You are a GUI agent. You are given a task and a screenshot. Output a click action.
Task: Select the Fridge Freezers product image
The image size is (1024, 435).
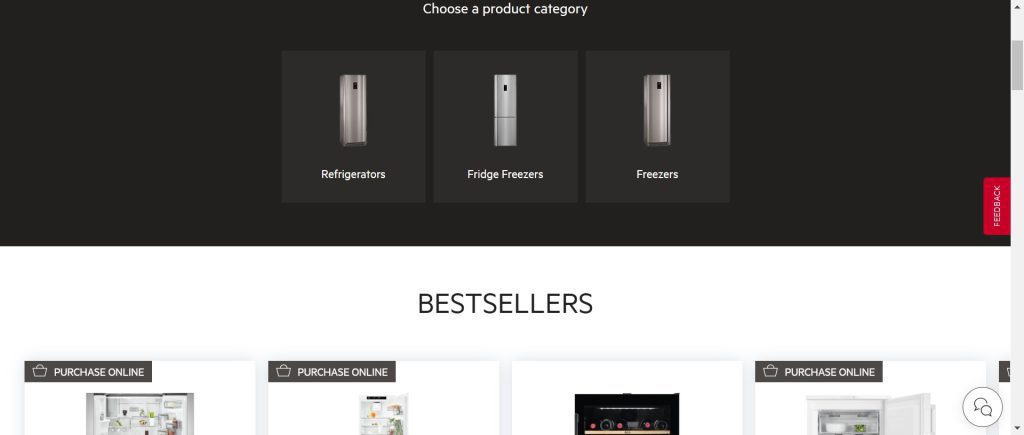click(x=505, y=110)
